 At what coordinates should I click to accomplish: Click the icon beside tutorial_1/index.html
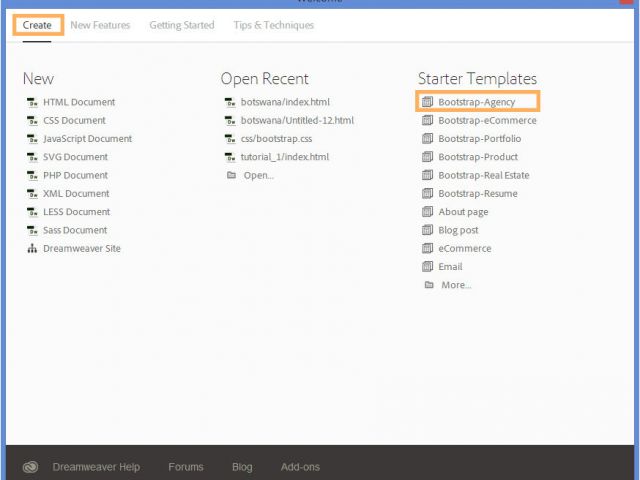point(230,157)
